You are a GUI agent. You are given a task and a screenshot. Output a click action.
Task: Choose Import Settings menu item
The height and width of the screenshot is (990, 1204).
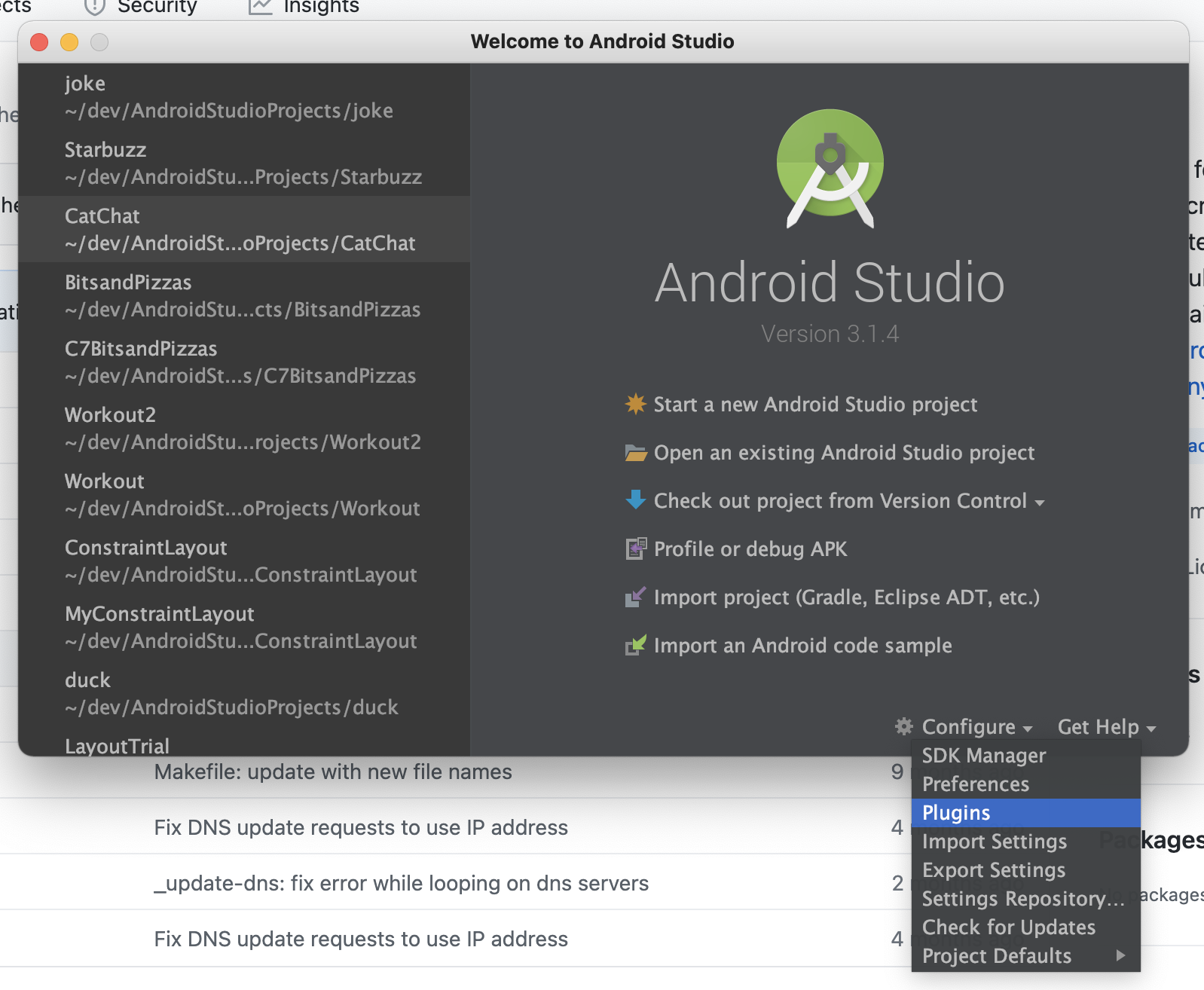pos(1026,842)
